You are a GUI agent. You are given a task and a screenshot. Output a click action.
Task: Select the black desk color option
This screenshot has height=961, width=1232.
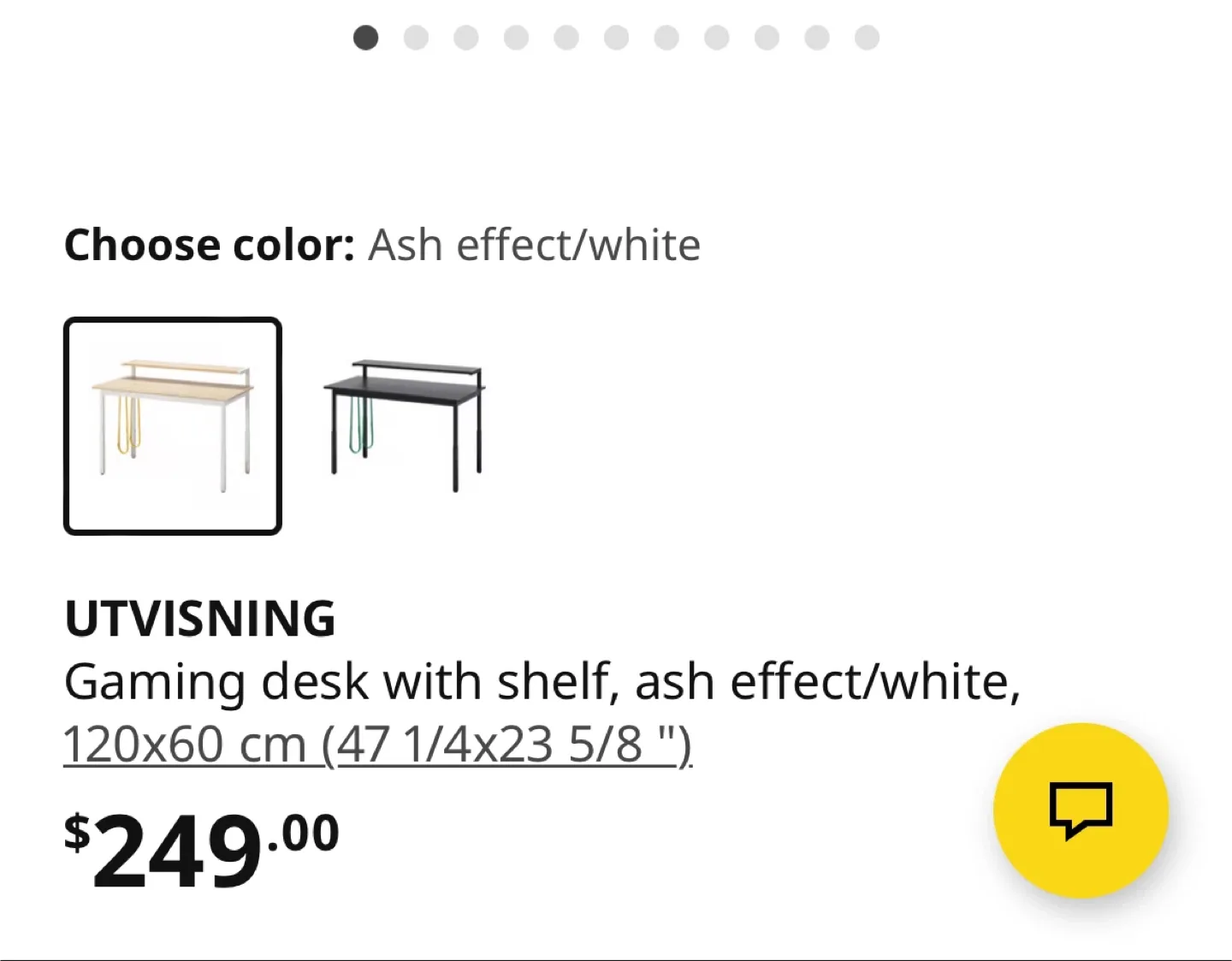click(x=404, y=426)
